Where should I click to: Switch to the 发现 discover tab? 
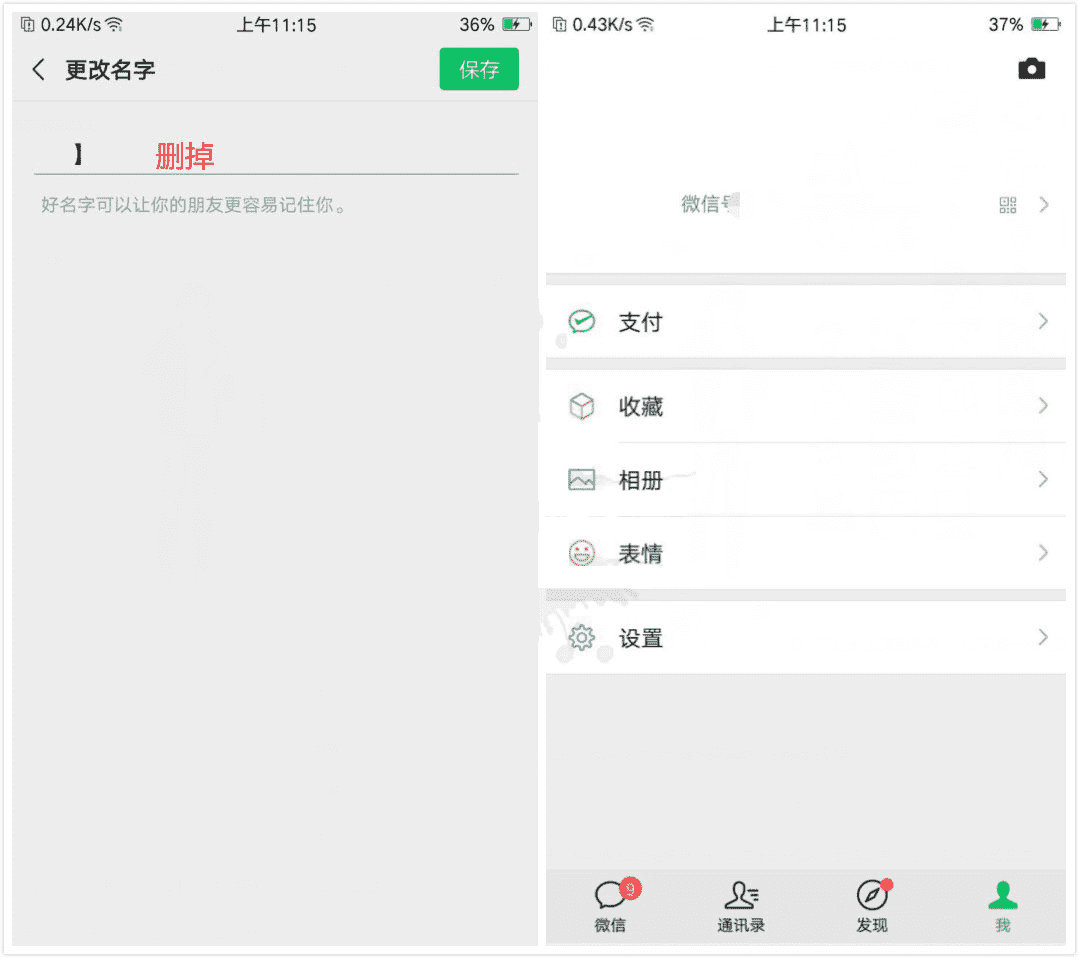coord(872,906)
